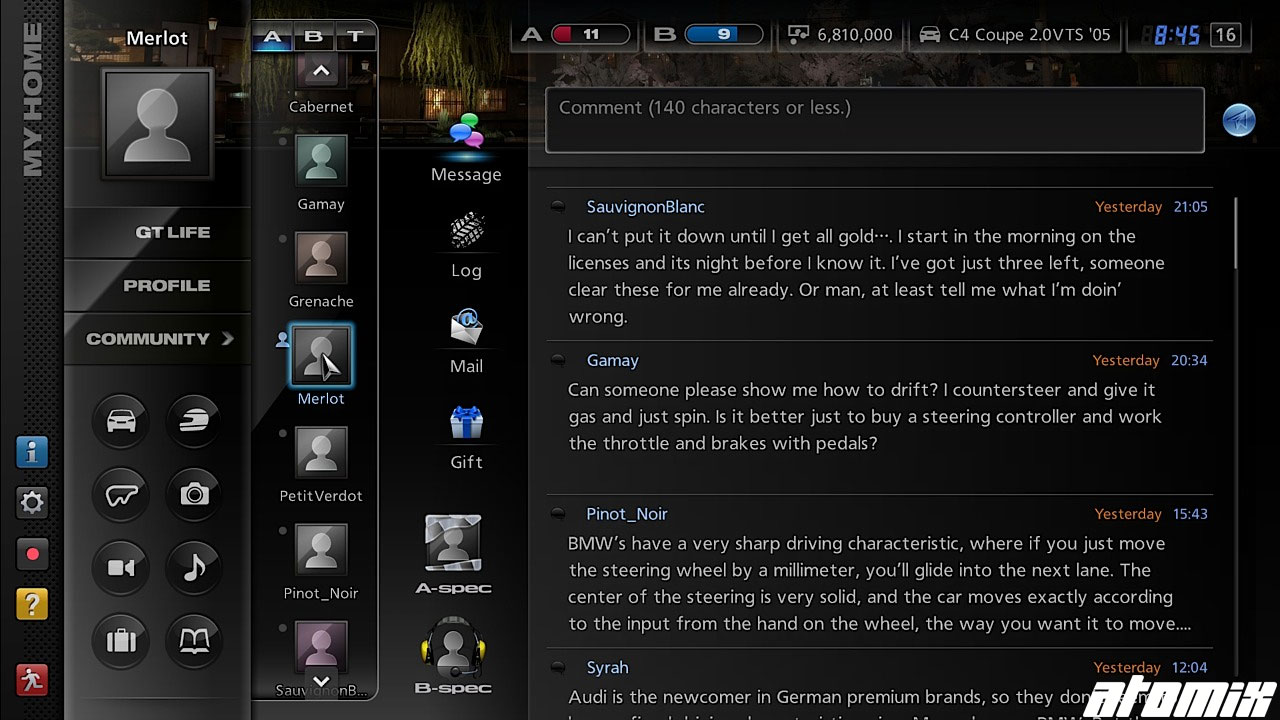Select Grenache friend avatar
The image size is (1280, 720).
(x=321, y=257)
